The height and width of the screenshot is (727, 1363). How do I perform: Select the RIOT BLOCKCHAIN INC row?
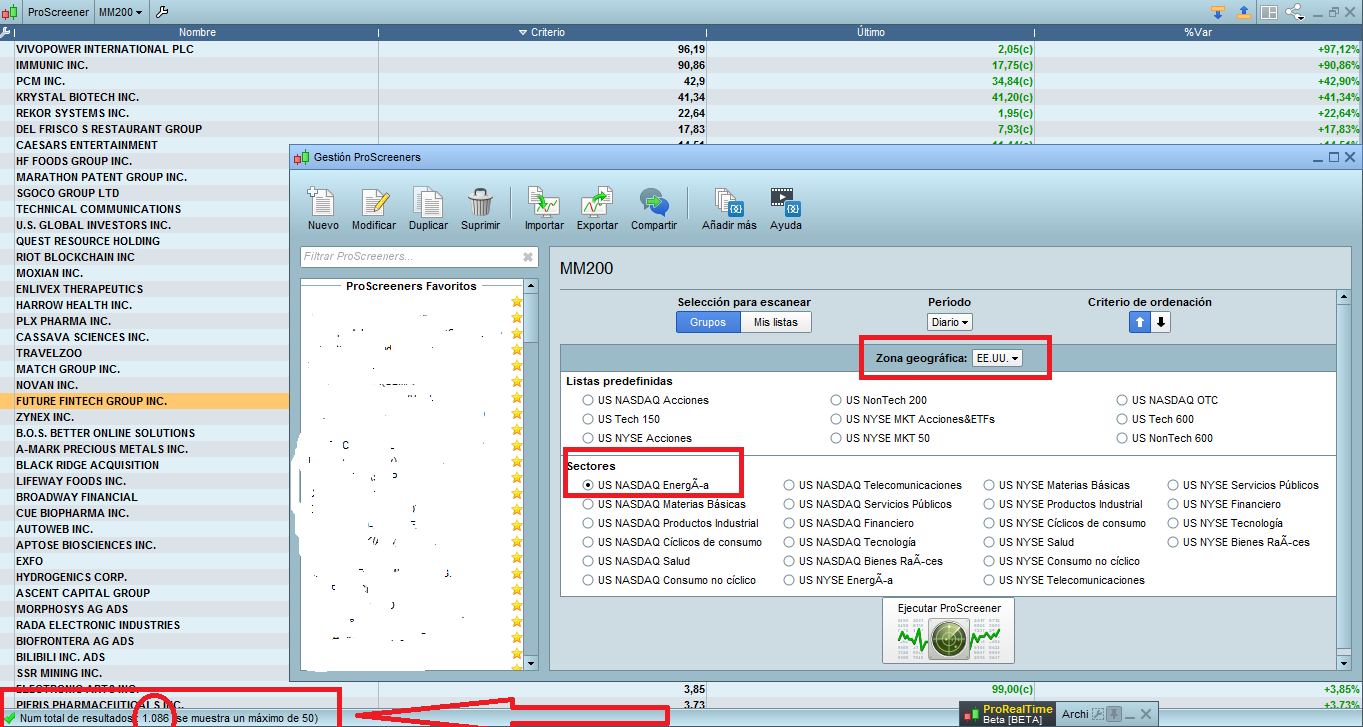point(145,257)
